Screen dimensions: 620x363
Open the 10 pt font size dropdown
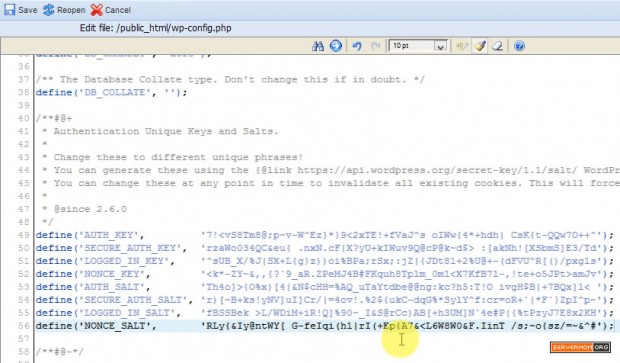[418, 46]
